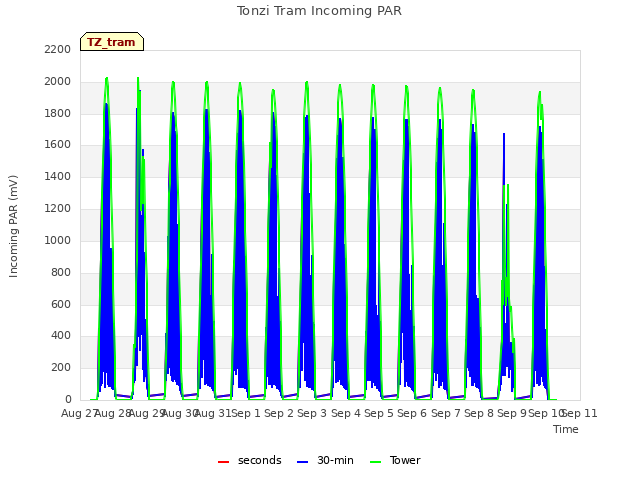Click the 1200 y-axis tick label

[58, 209]
